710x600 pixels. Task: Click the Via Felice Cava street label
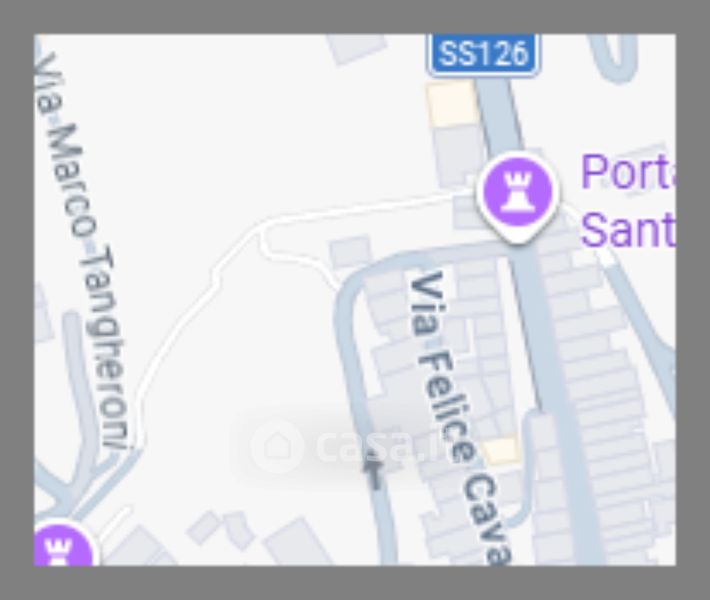tap(461, 418)
